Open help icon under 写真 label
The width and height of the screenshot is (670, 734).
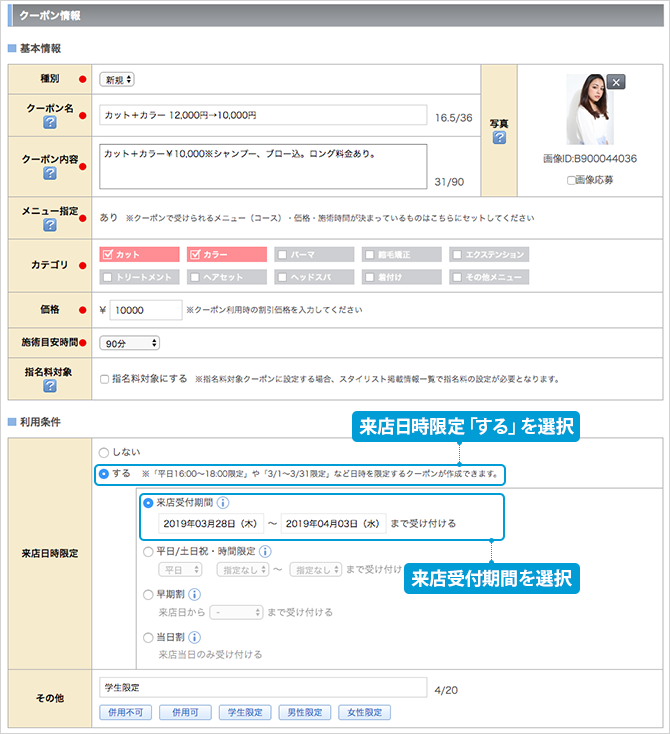[x=499, y=138]
